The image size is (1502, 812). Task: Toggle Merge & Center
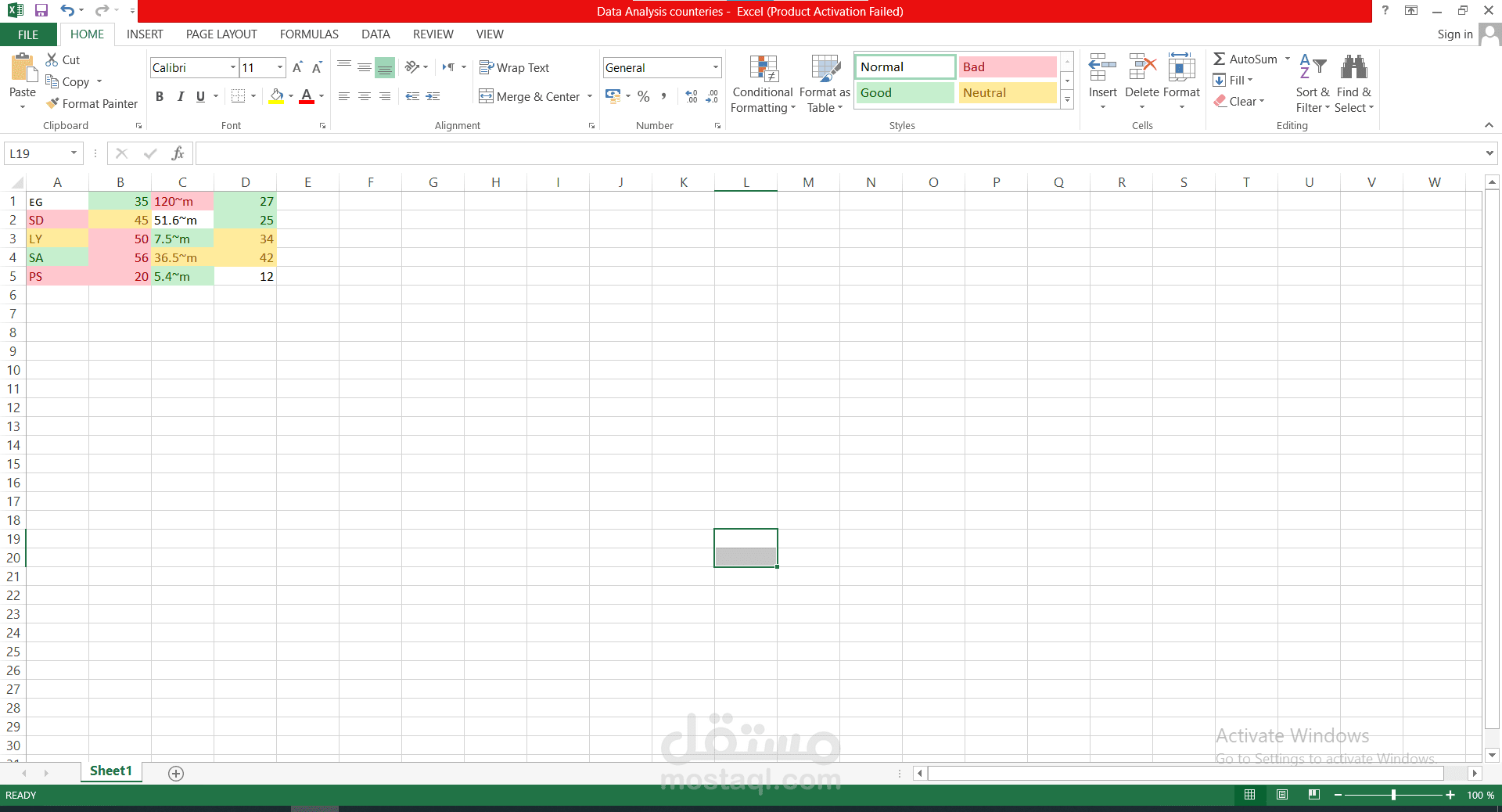tap(530, 96)
